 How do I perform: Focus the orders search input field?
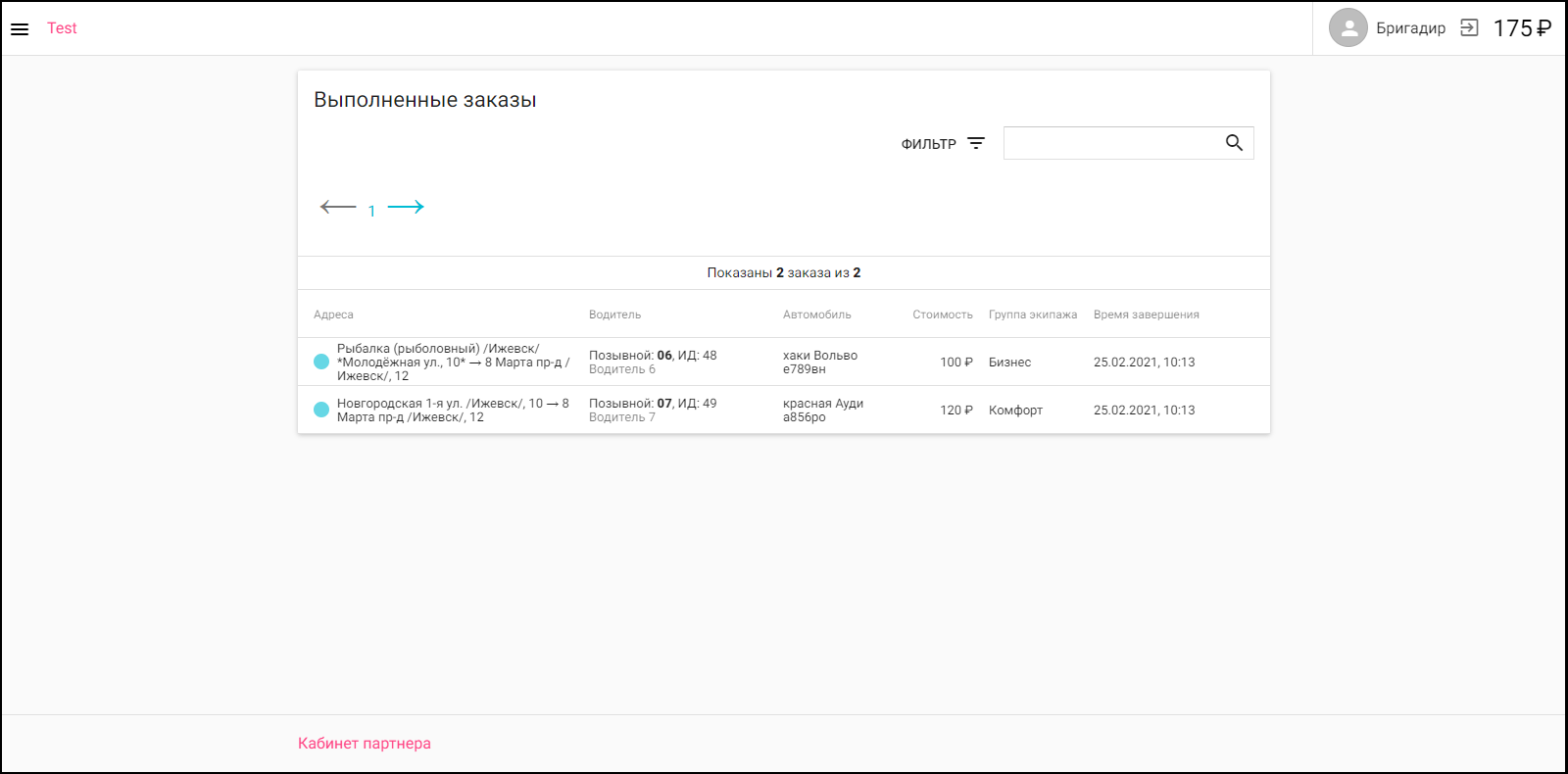click(x=1111, y=143)
